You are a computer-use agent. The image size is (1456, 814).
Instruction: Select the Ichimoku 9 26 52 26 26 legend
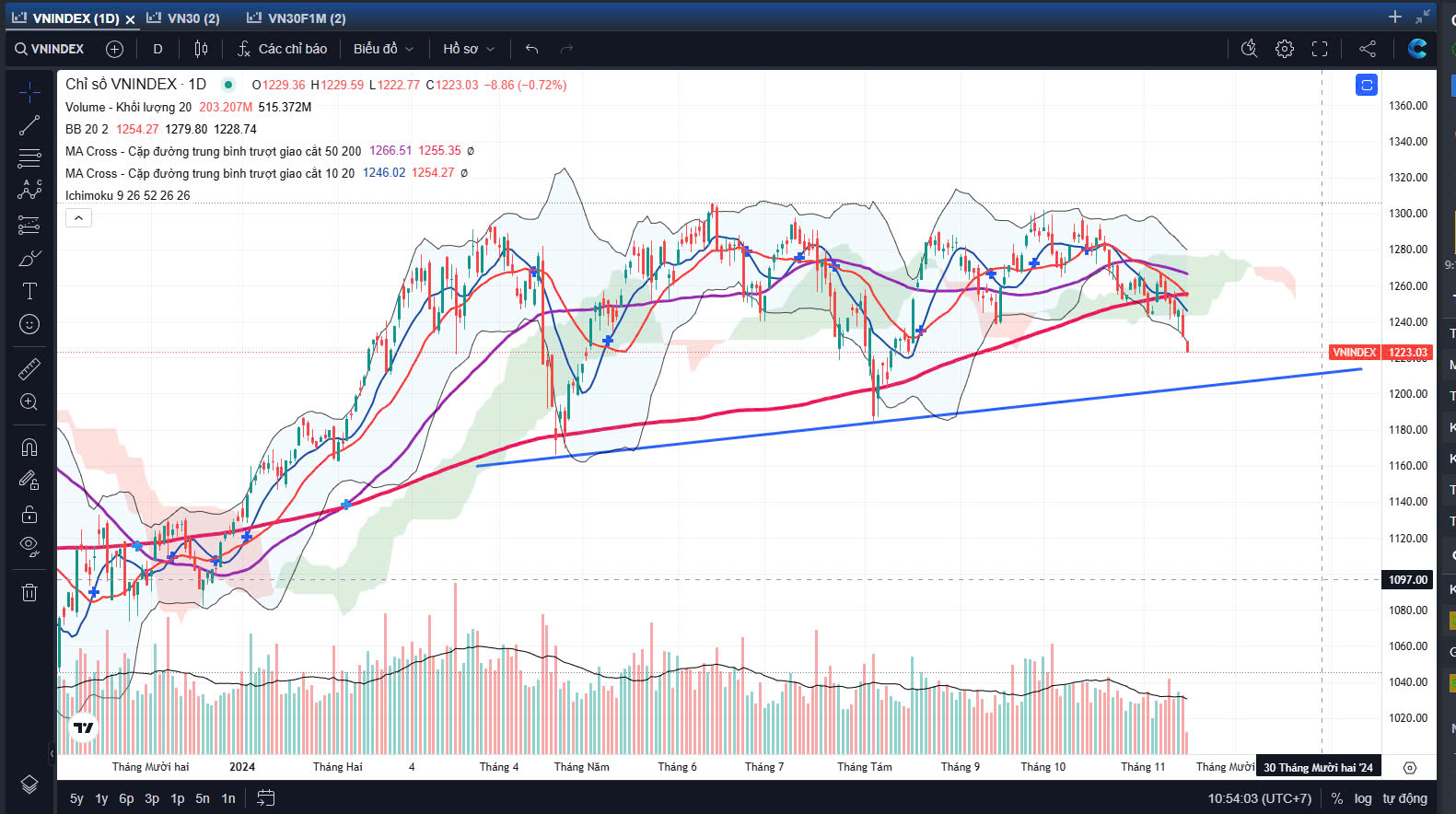pyautogui.click(x=128, y=195)
